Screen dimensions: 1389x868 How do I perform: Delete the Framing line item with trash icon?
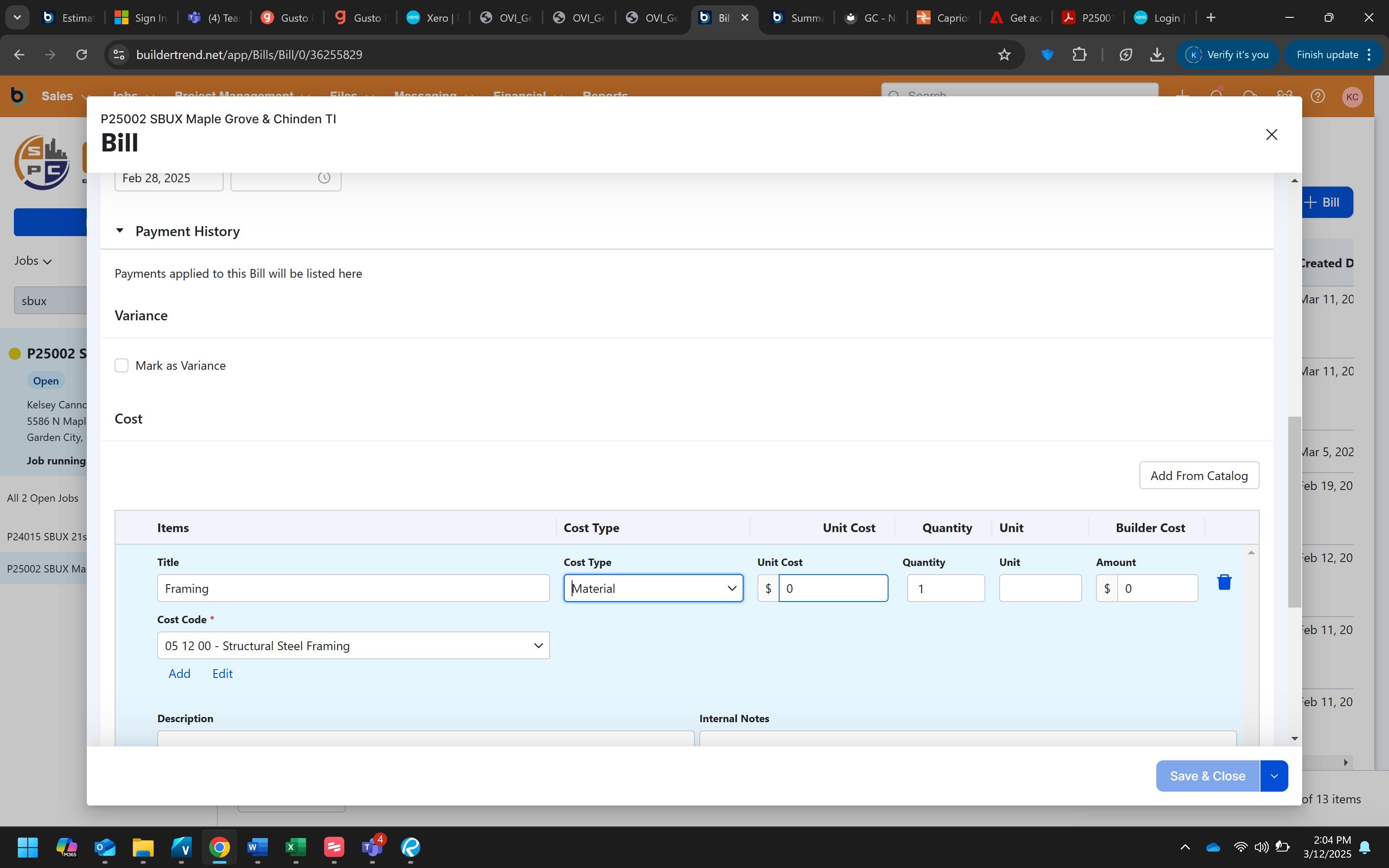tap(1224, 582)
